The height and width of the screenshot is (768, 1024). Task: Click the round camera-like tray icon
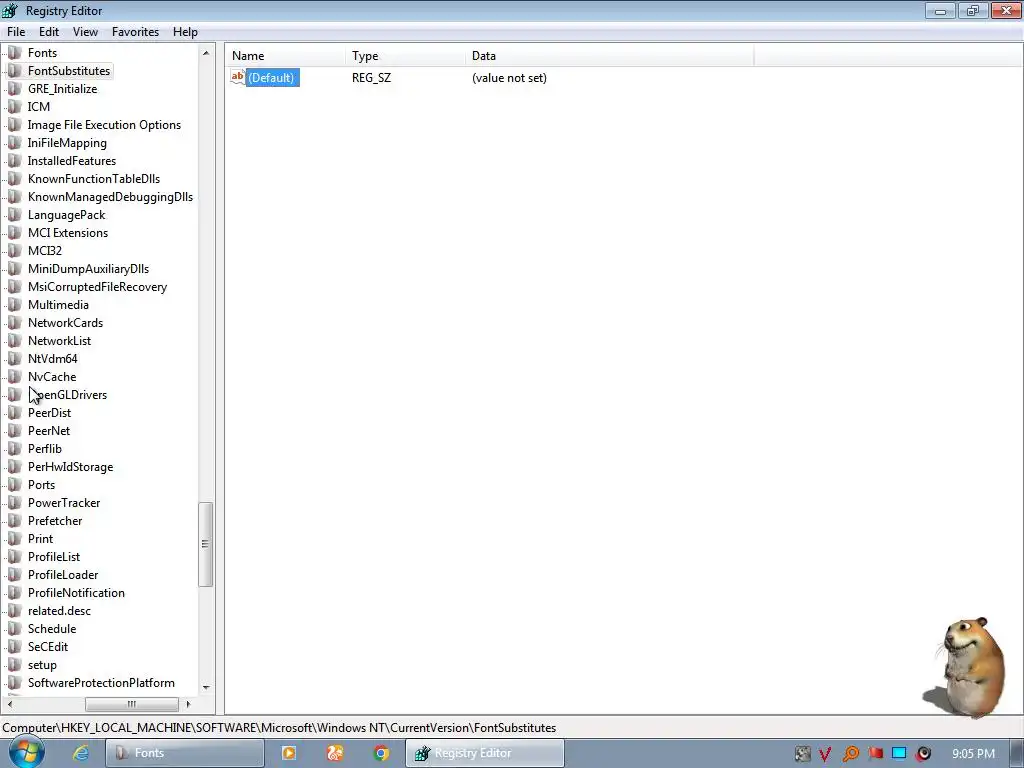(x=924, y=754)
